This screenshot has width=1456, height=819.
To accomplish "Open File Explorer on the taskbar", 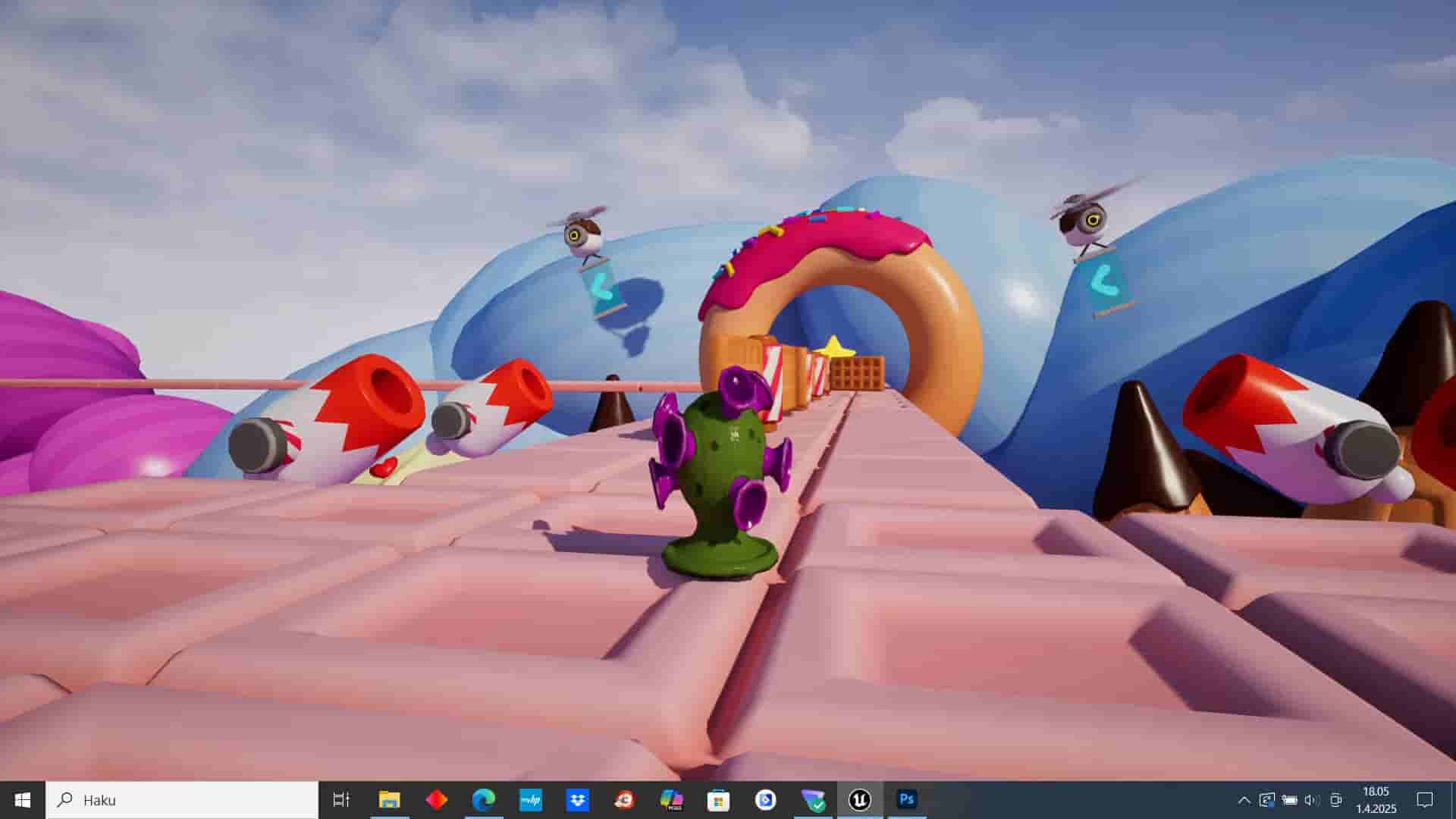I will [x=389, y=800].
